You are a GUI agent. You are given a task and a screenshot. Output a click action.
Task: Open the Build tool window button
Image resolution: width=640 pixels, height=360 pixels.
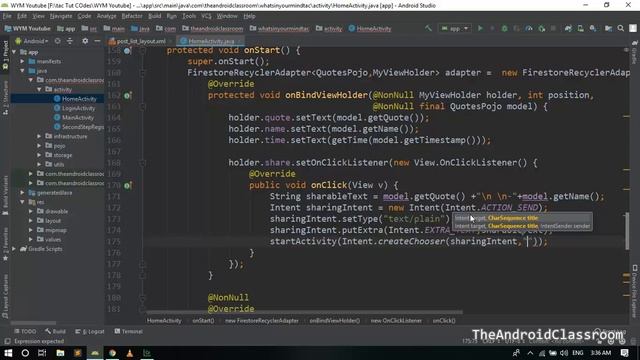(x=55, y=331)
